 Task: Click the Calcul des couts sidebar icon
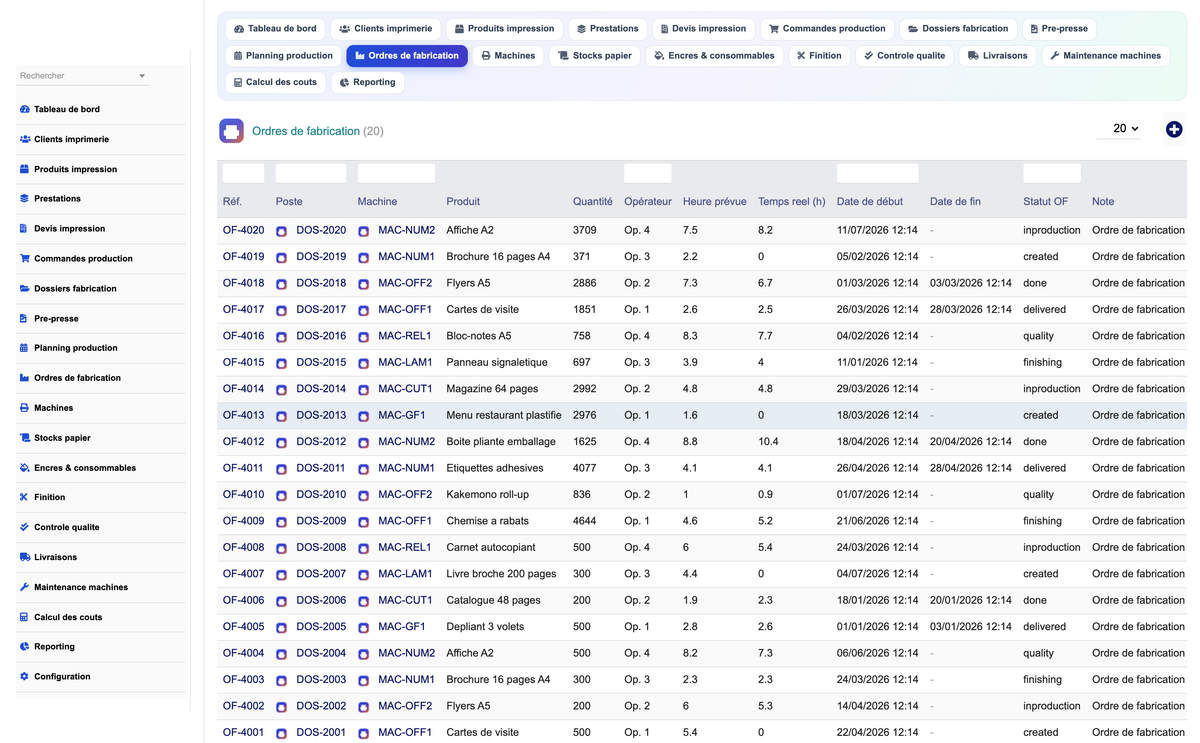coord(25,617)
